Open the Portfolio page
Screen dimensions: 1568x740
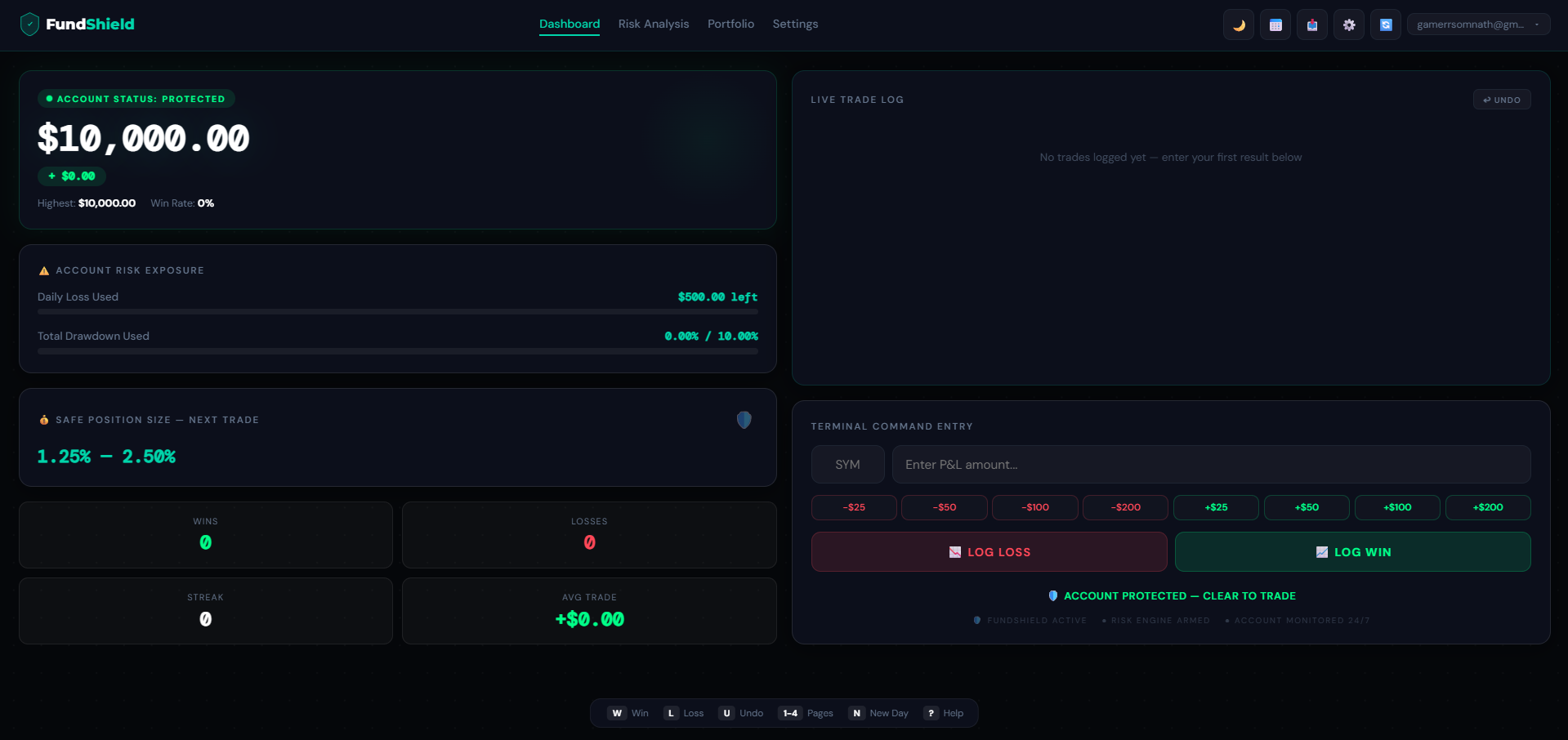(x=730, y=24)
